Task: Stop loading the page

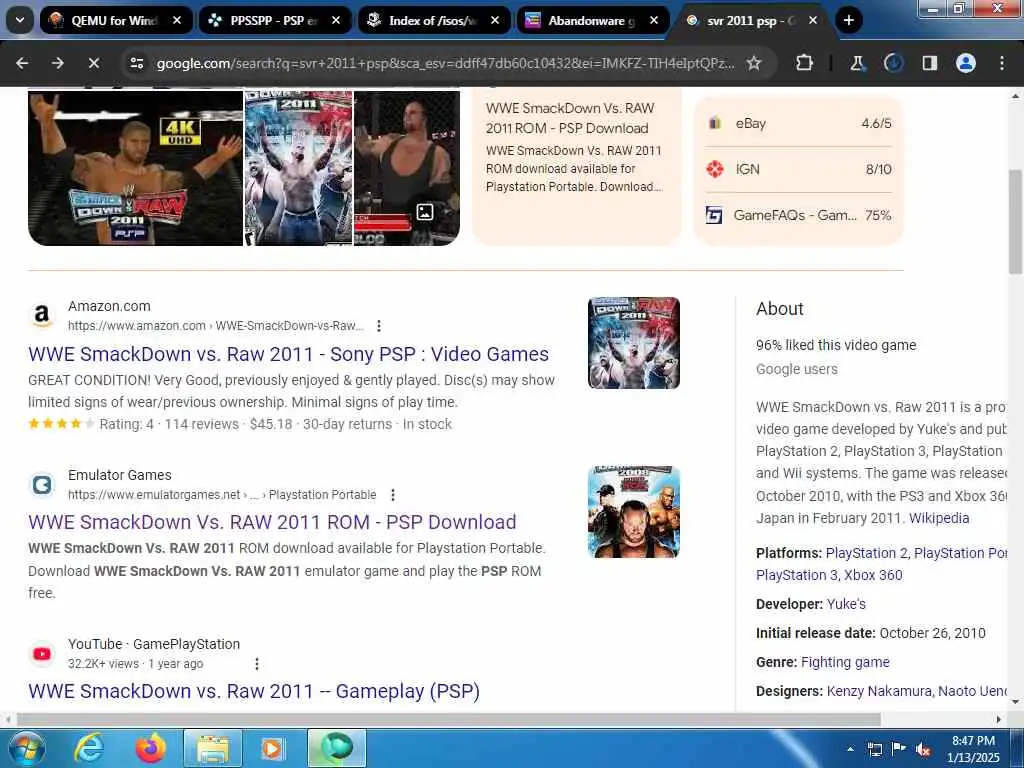Action: click(x=93, y=63)
